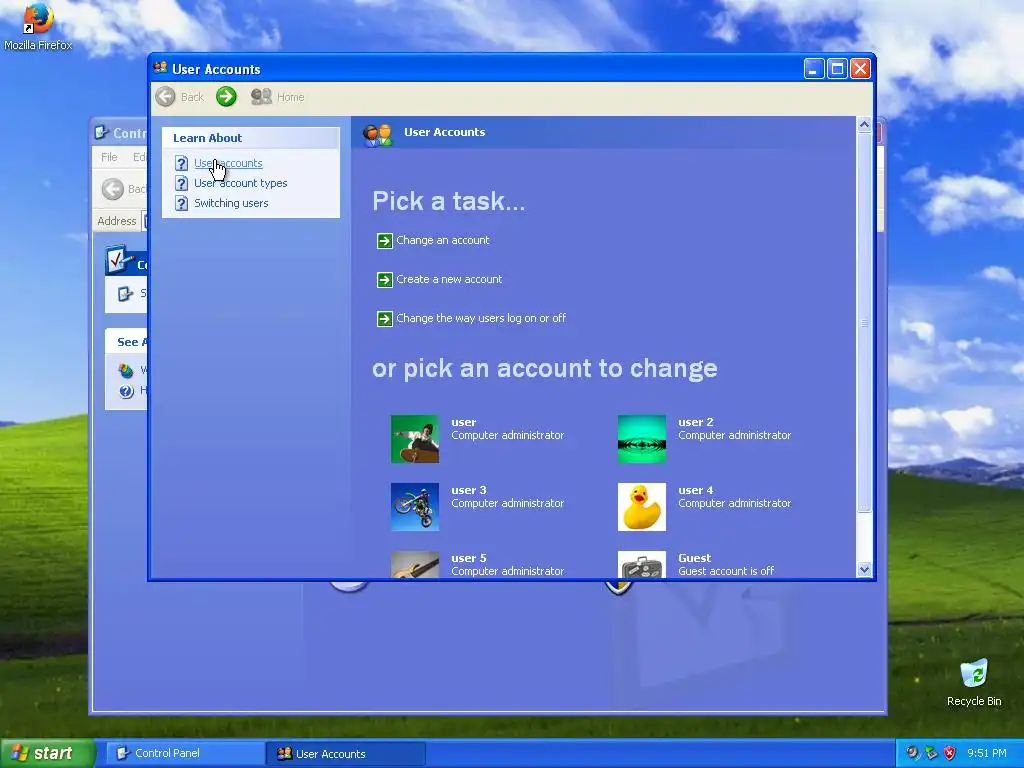Select 'Change an account' task
This screenshot has width=1024, height=768.
(x=443, y=240)
